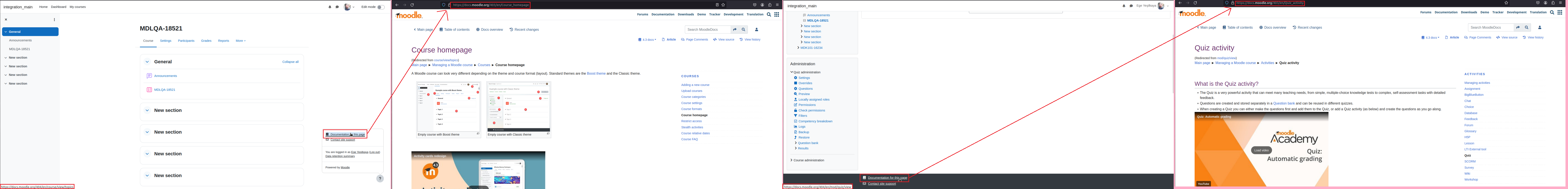
Task: Expand Question bank in Quiz administration
Action: [796, 143]
